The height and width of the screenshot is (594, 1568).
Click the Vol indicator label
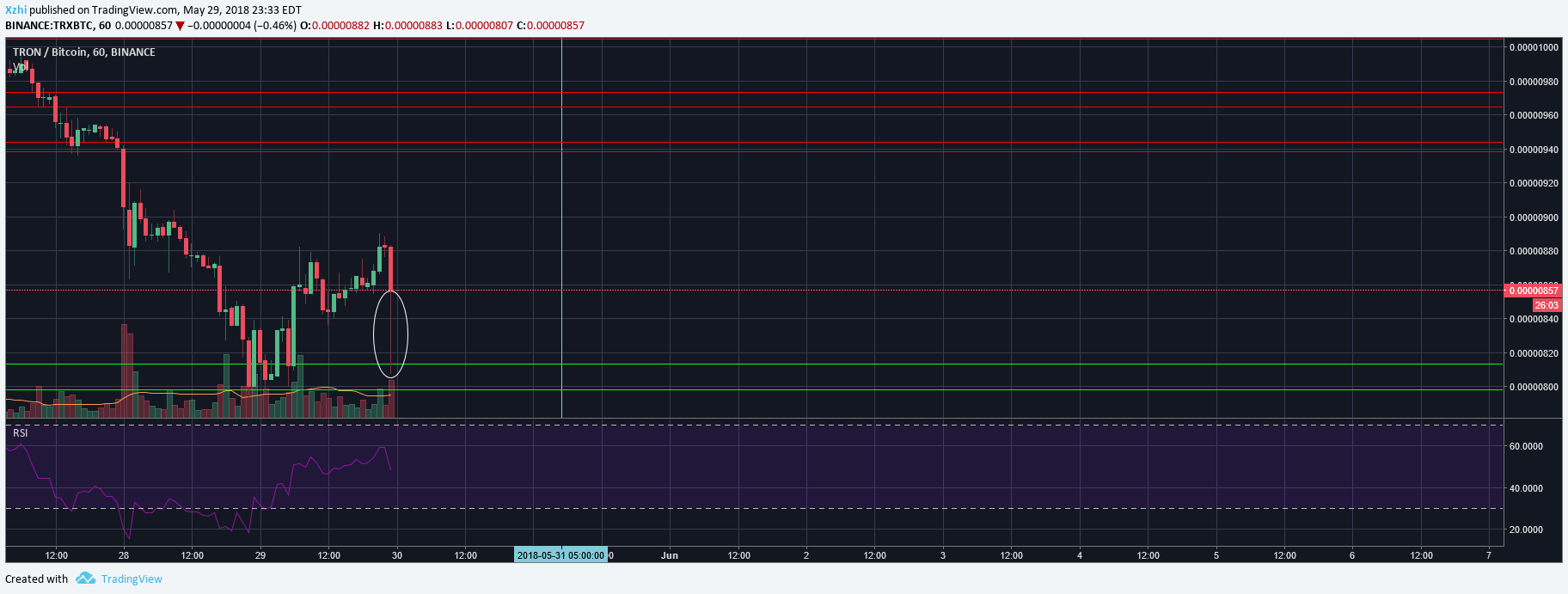(19, 67)
